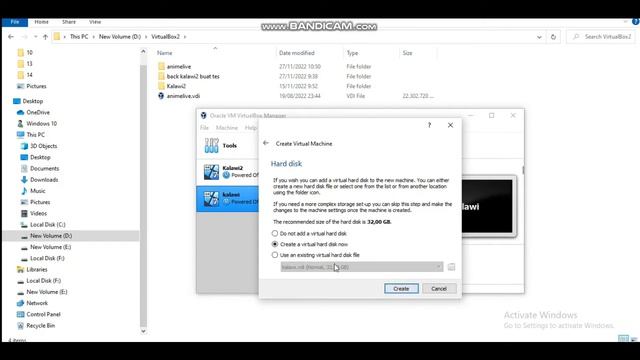Screen dimensions: 640x360
Task: Open folder 14 in navigation pane
Action: (x=29, y=75)
